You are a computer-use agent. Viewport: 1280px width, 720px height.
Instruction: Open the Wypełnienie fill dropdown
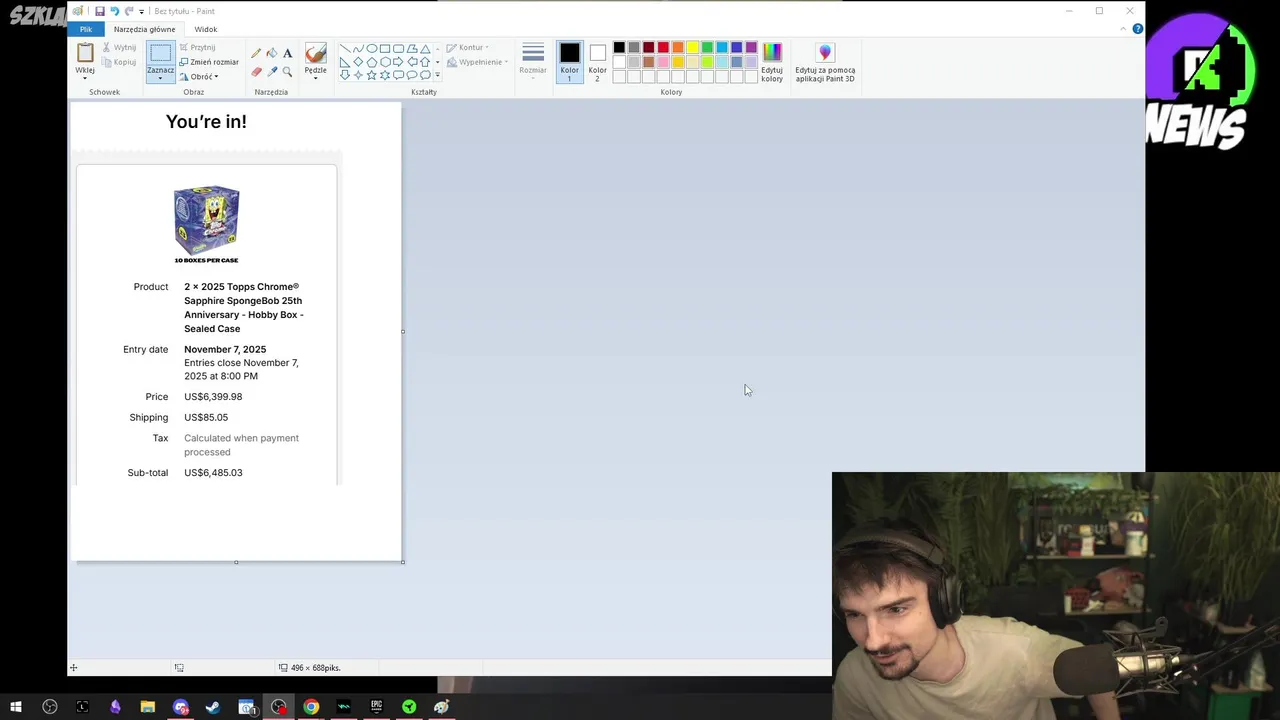pos(478,62)
